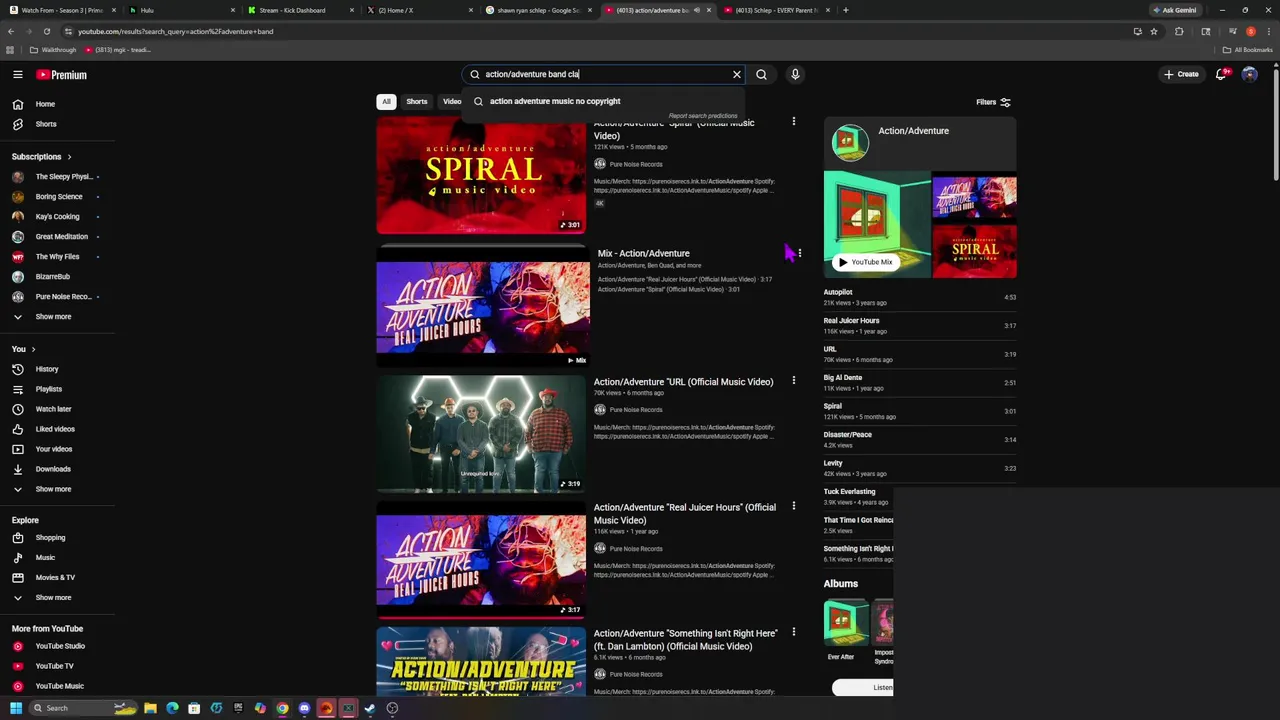The height and width of the screenshot is (720, 1280).
Task: Open Ask Gemini in Chrome
Action: pyautogui.click(x=1175, y=10)
